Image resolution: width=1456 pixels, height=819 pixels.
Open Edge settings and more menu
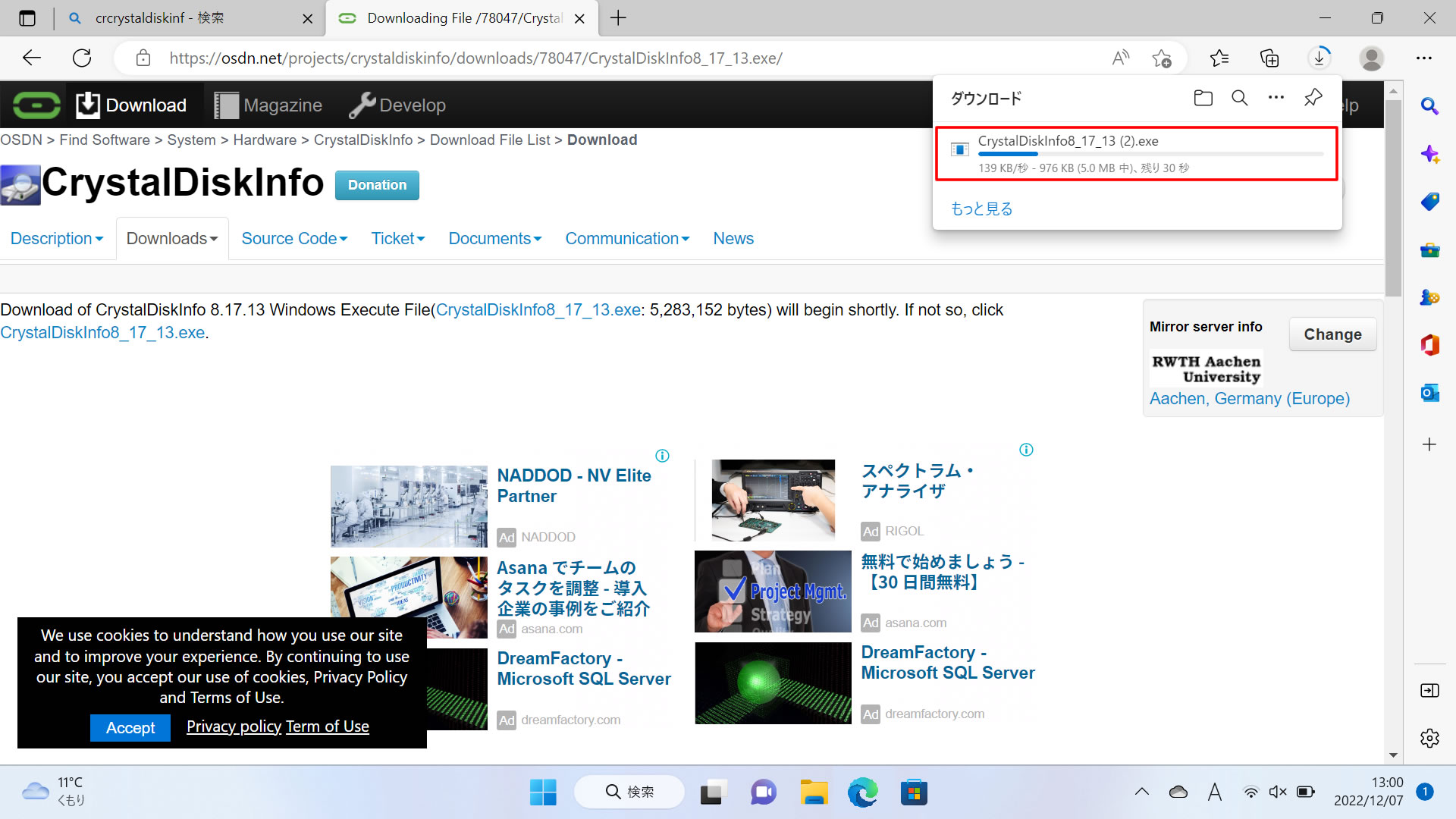pyautogui.click(x=1424, y=58)
